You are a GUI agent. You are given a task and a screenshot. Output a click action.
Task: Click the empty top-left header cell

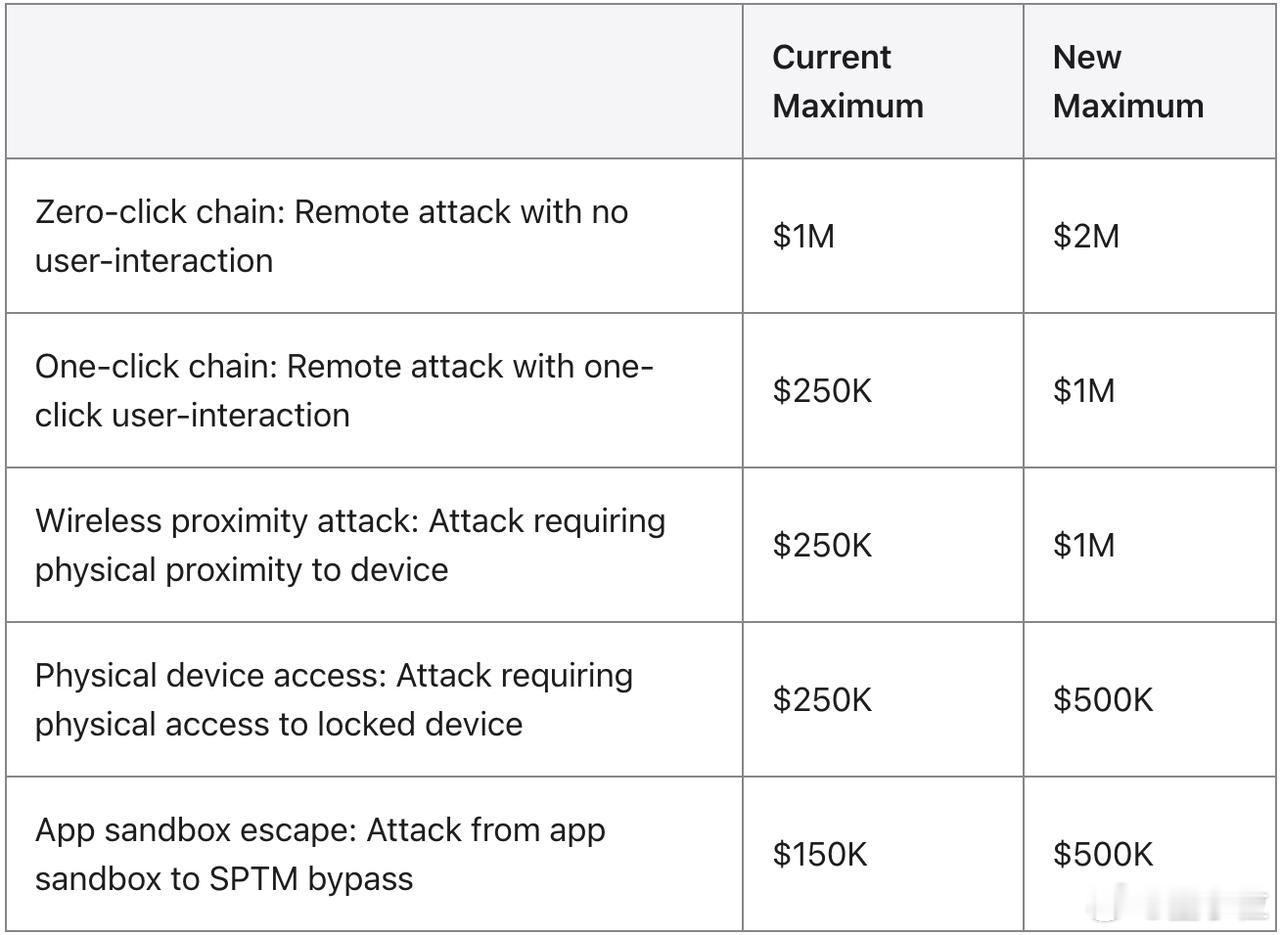(374, 81)
